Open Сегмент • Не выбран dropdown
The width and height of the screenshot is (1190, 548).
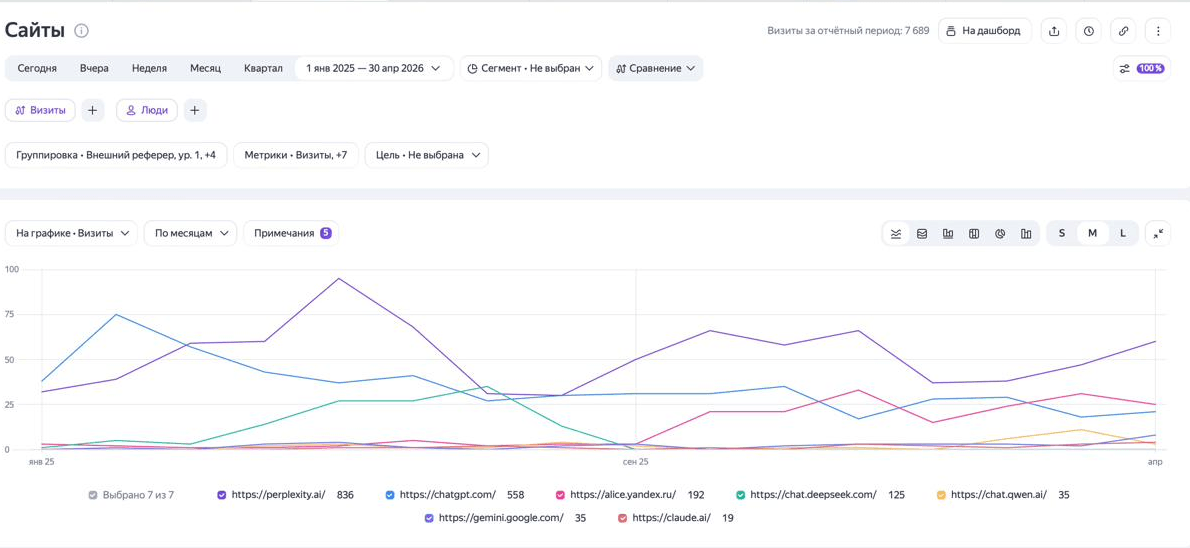(x=530, y=68)
